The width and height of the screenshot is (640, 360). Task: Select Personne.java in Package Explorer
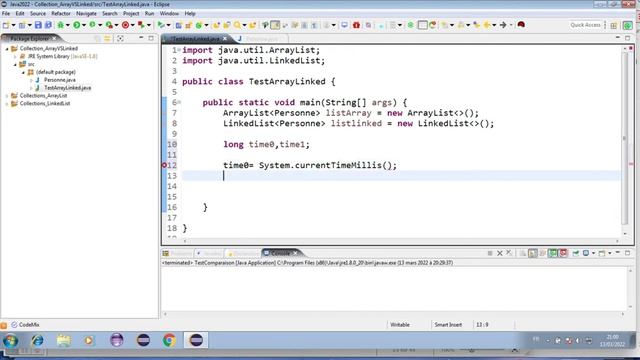tap(60, 80)
